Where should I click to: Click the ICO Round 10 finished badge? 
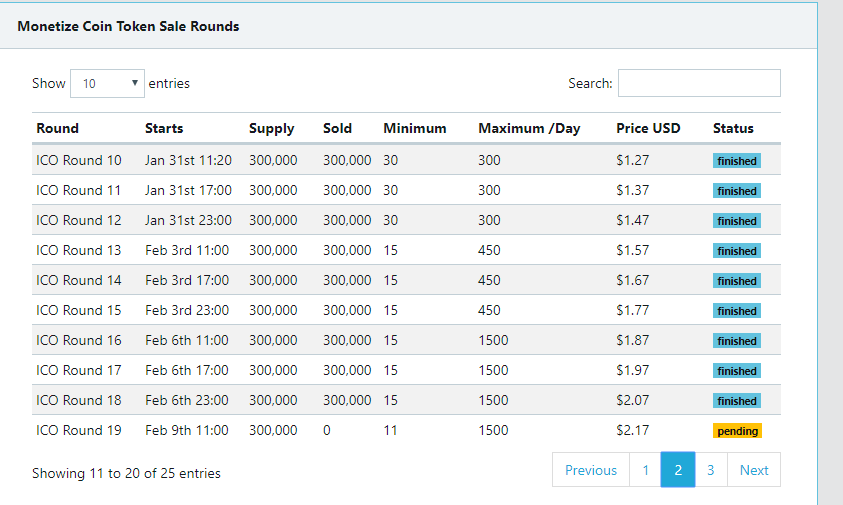click(737, 161)
